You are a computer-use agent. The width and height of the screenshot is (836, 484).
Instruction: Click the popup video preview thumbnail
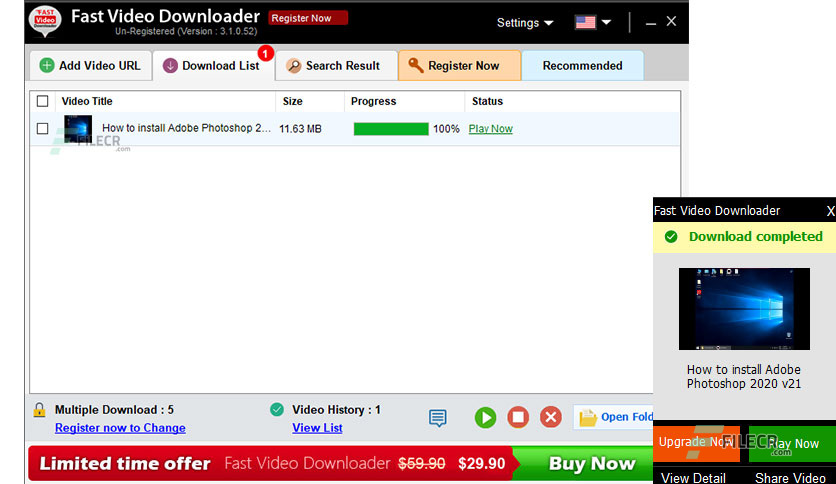click(x=744, y=309)
